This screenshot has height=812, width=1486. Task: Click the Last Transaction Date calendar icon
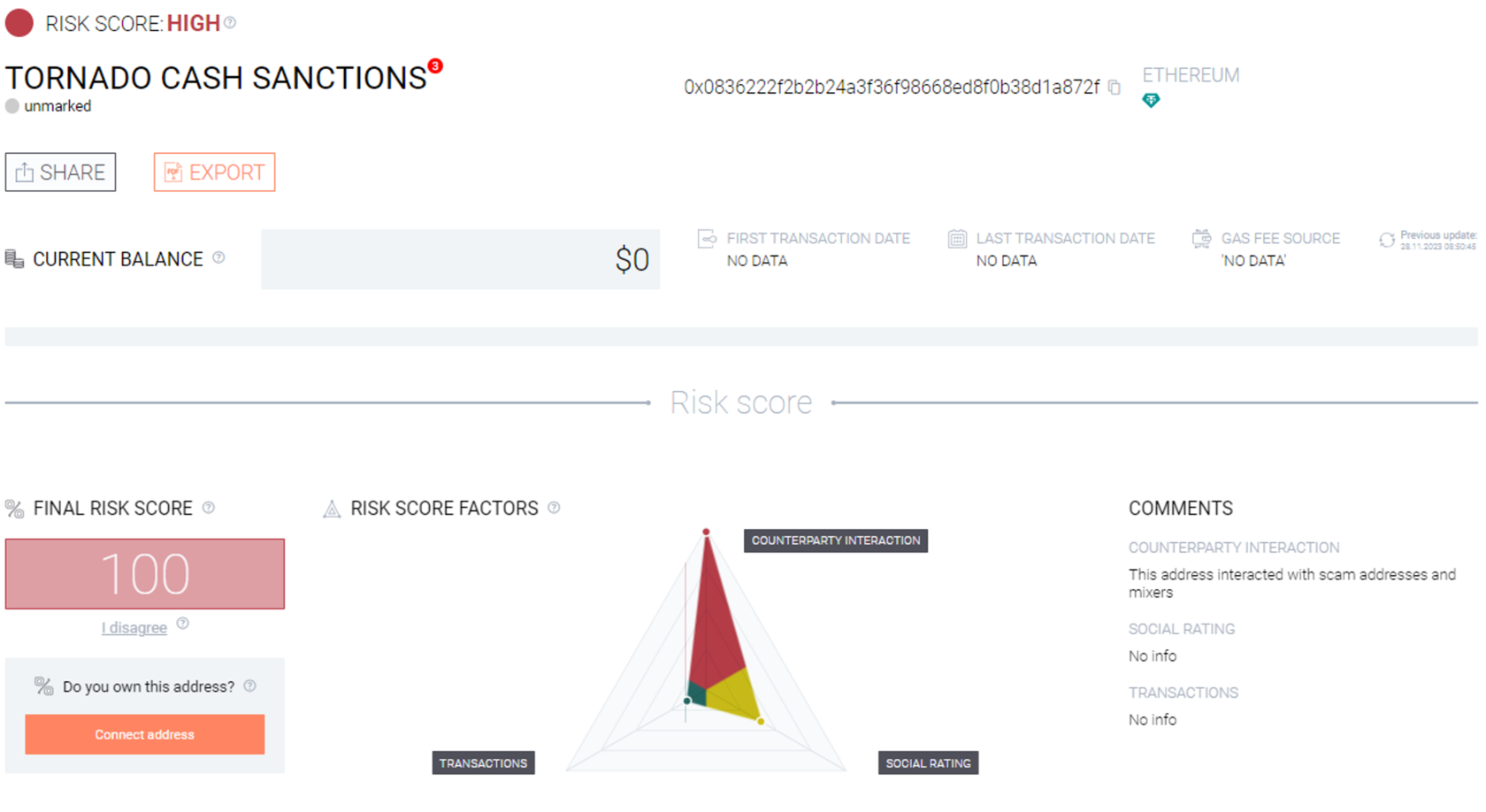(x=957, y=238)
